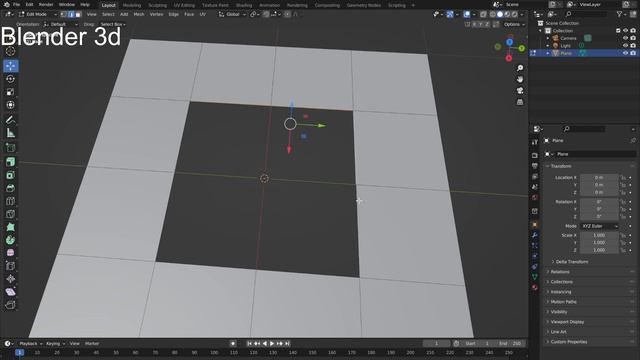This screenshot has height=360, width=640.
Task: Open the Vertex menu in viewport header
Action: tap(156, 14)
